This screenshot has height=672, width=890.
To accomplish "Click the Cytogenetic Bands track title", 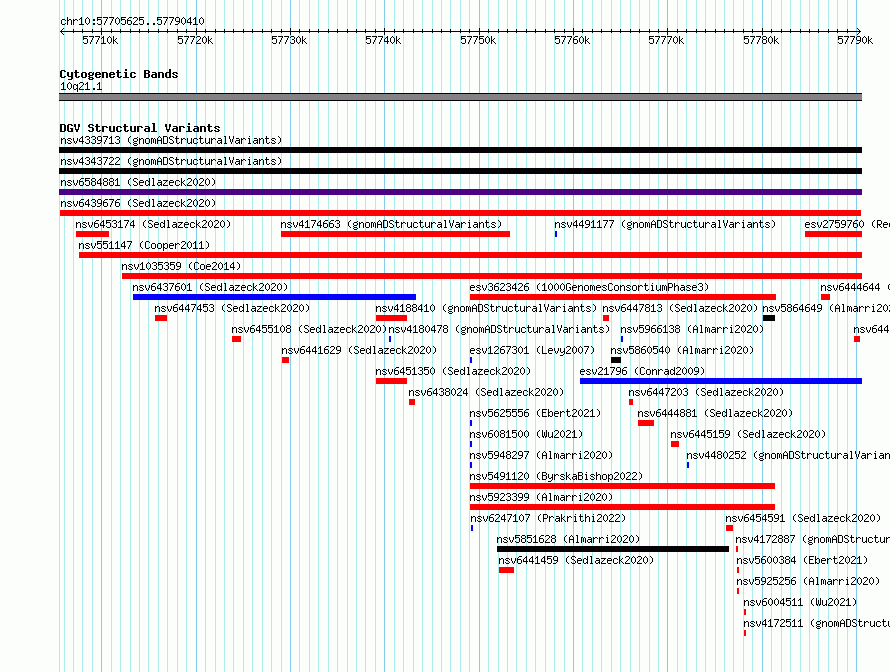I will tap(119, 74).
